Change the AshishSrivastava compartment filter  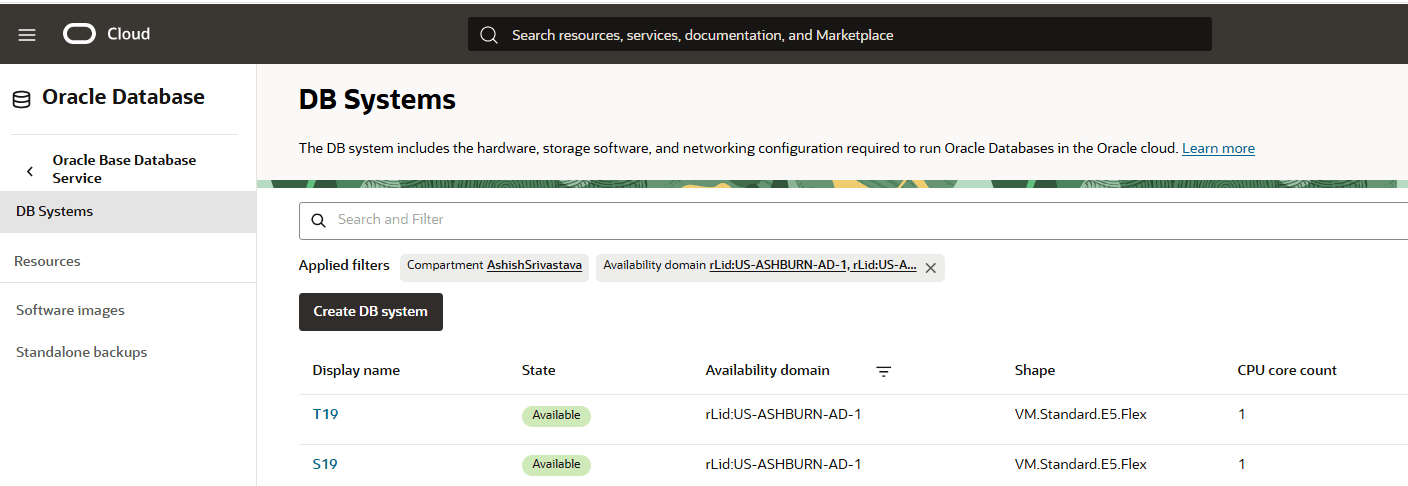tap(534, 266)
